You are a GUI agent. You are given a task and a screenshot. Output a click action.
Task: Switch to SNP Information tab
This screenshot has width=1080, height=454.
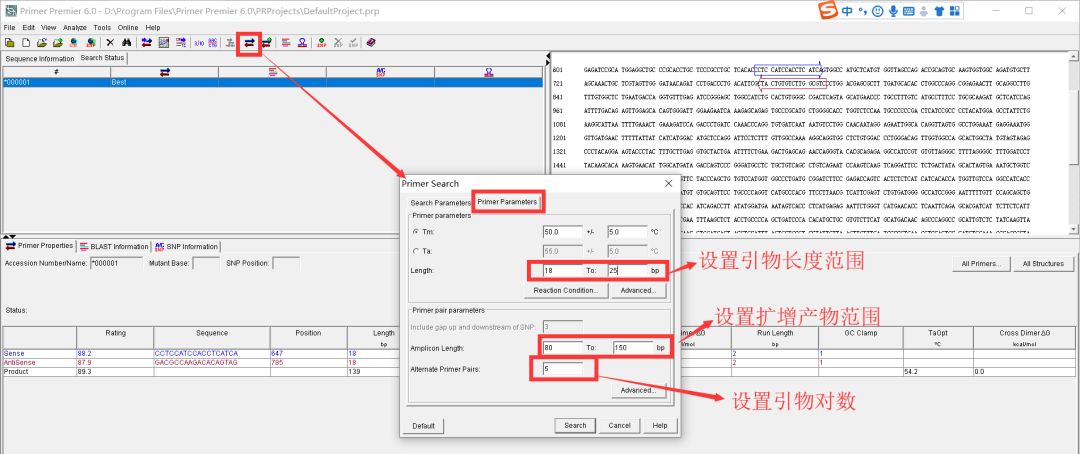pyautogui.click(x=186, y=247)
